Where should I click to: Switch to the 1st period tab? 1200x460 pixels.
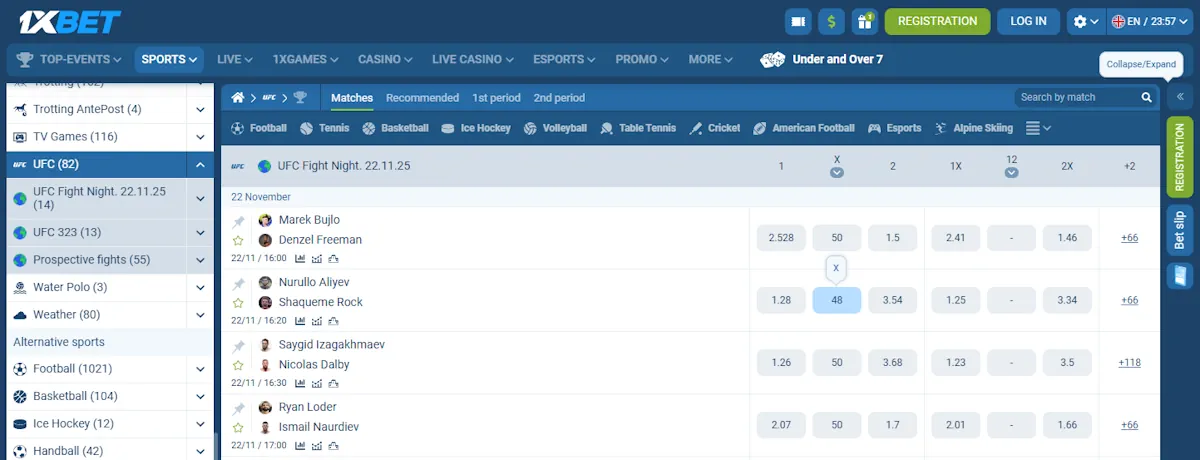pyautogui.click(x=496, y=98)
